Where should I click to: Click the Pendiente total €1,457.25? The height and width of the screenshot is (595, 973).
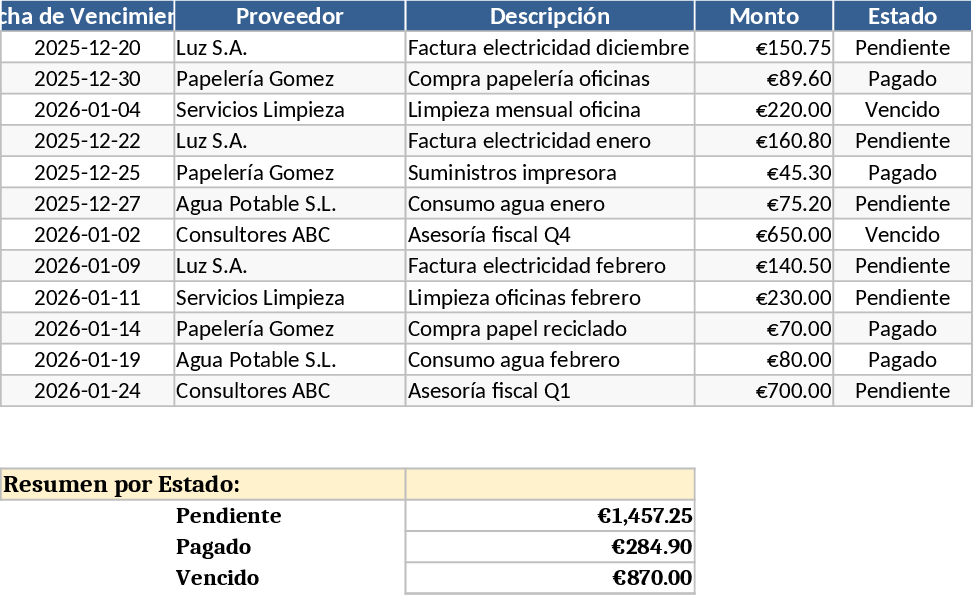click(x=549, y=516)
